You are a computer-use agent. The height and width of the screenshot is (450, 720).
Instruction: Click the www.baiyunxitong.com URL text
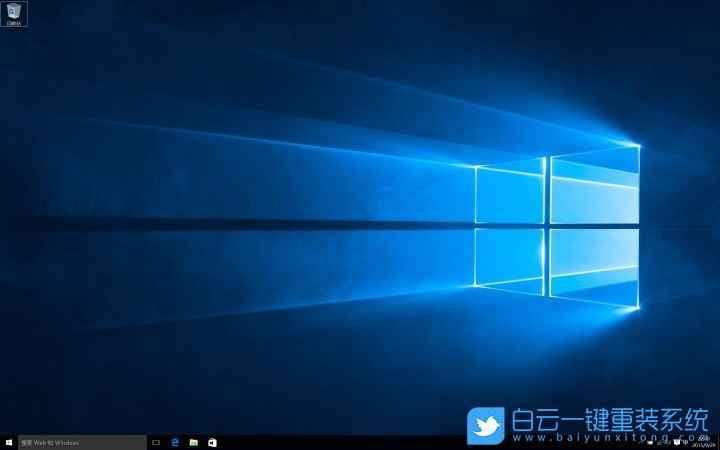coord(600,438)
